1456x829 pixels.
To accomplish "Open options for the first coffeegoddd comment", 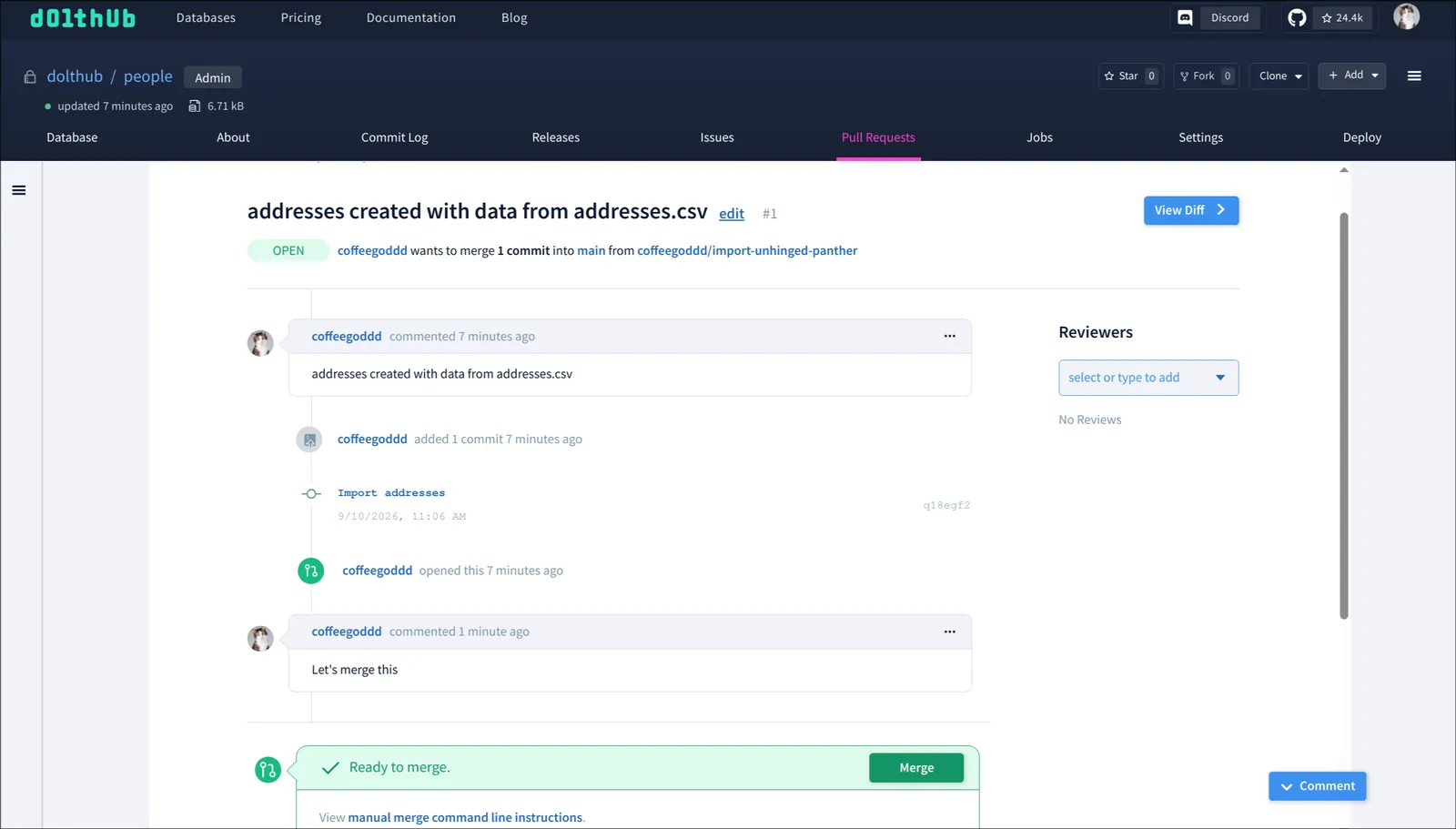I will coord(949,337).
